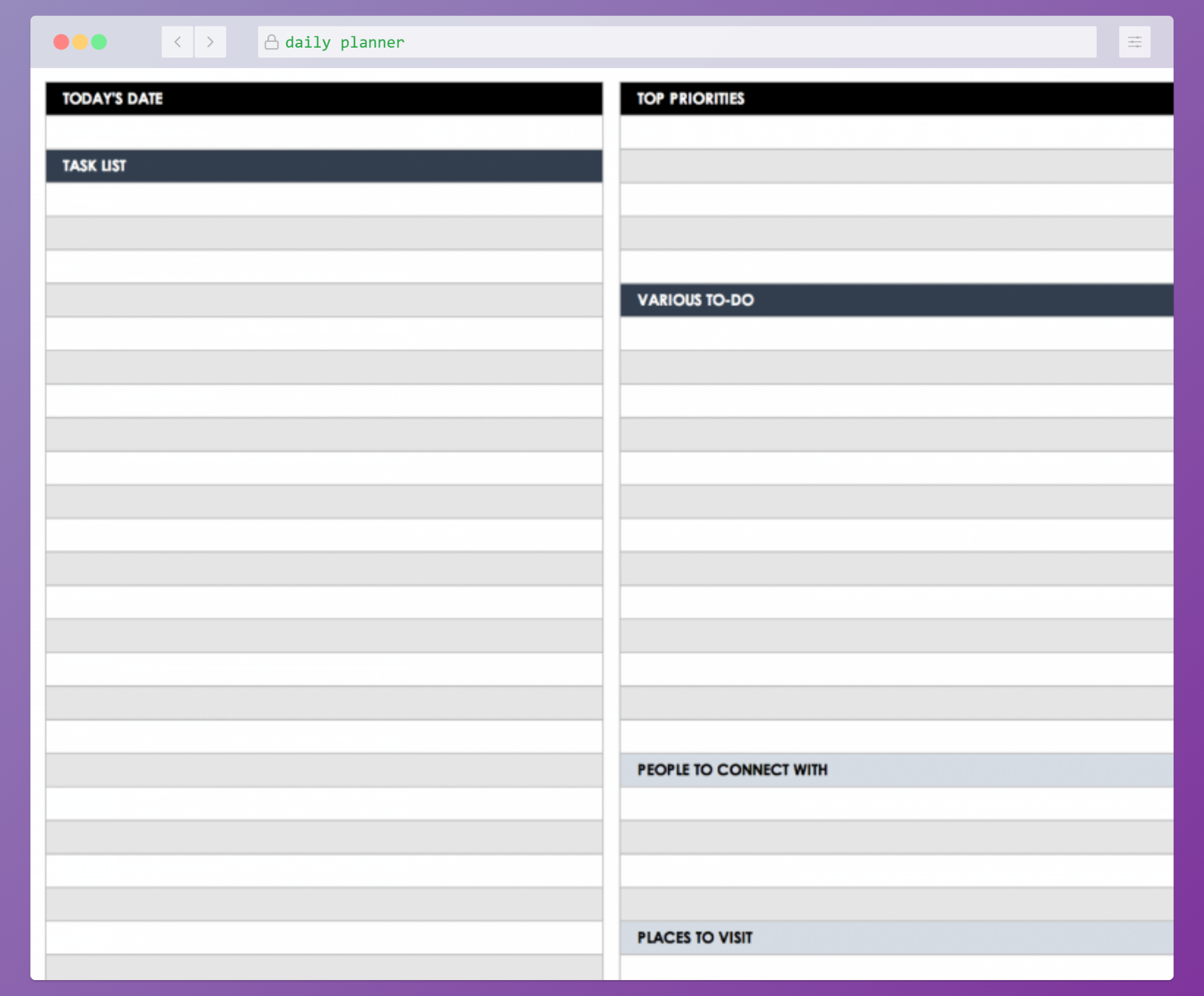
Task: Click the green maximize window dot
Action: coord(99,42)
